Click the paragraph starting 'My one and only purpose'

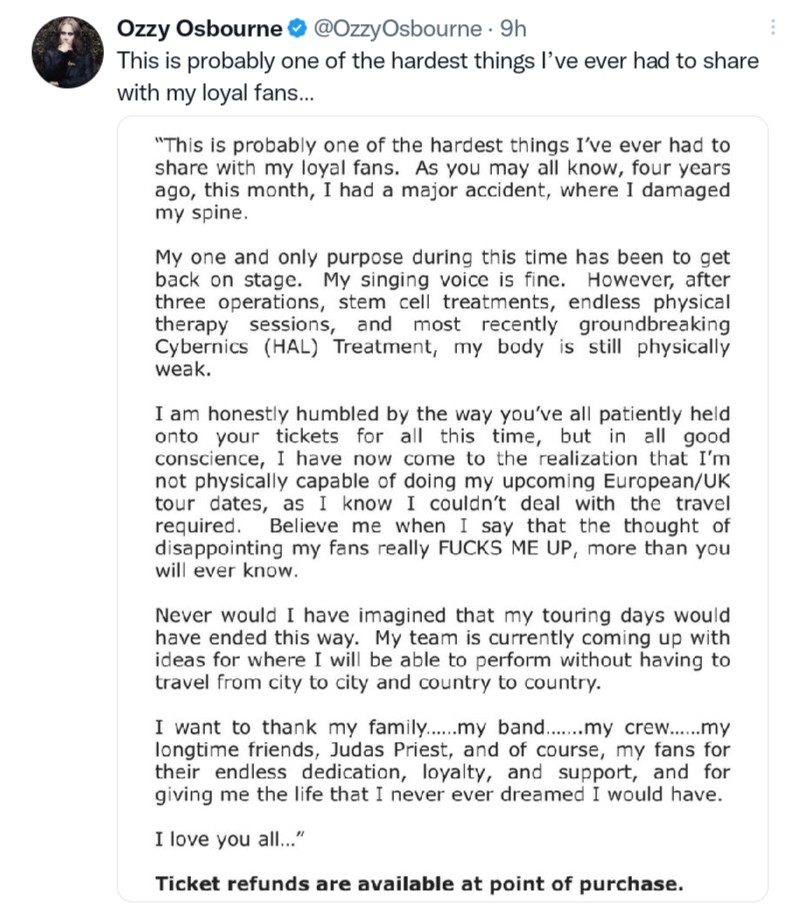coord(442,313)
